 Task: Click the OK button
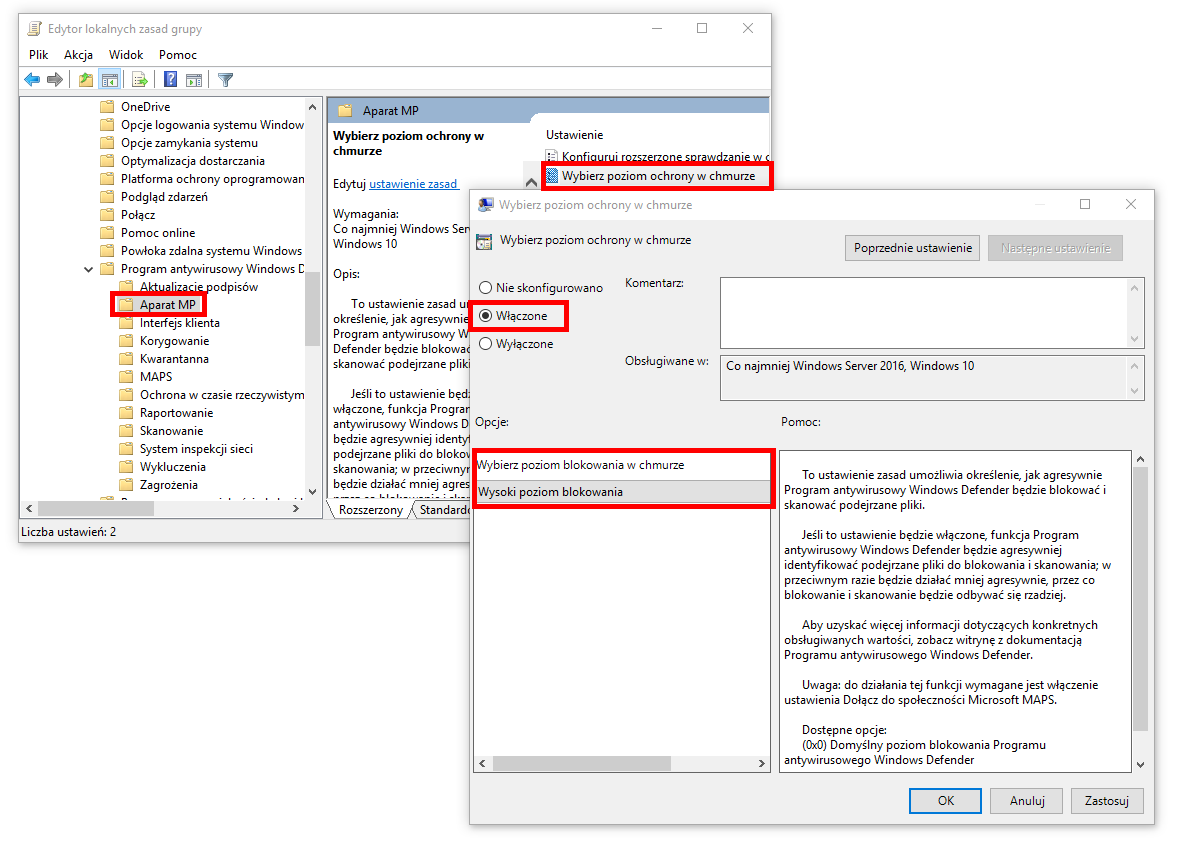[x=945, y=800]
